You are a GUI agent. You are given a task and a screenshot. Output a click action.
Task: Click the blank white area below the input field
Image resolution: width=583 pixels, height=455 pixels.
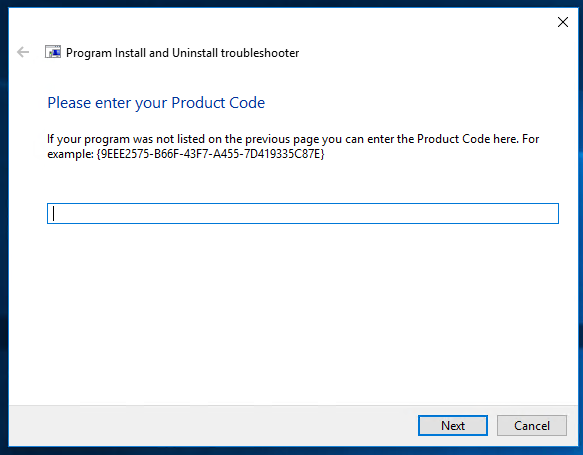tap(293, 312)
